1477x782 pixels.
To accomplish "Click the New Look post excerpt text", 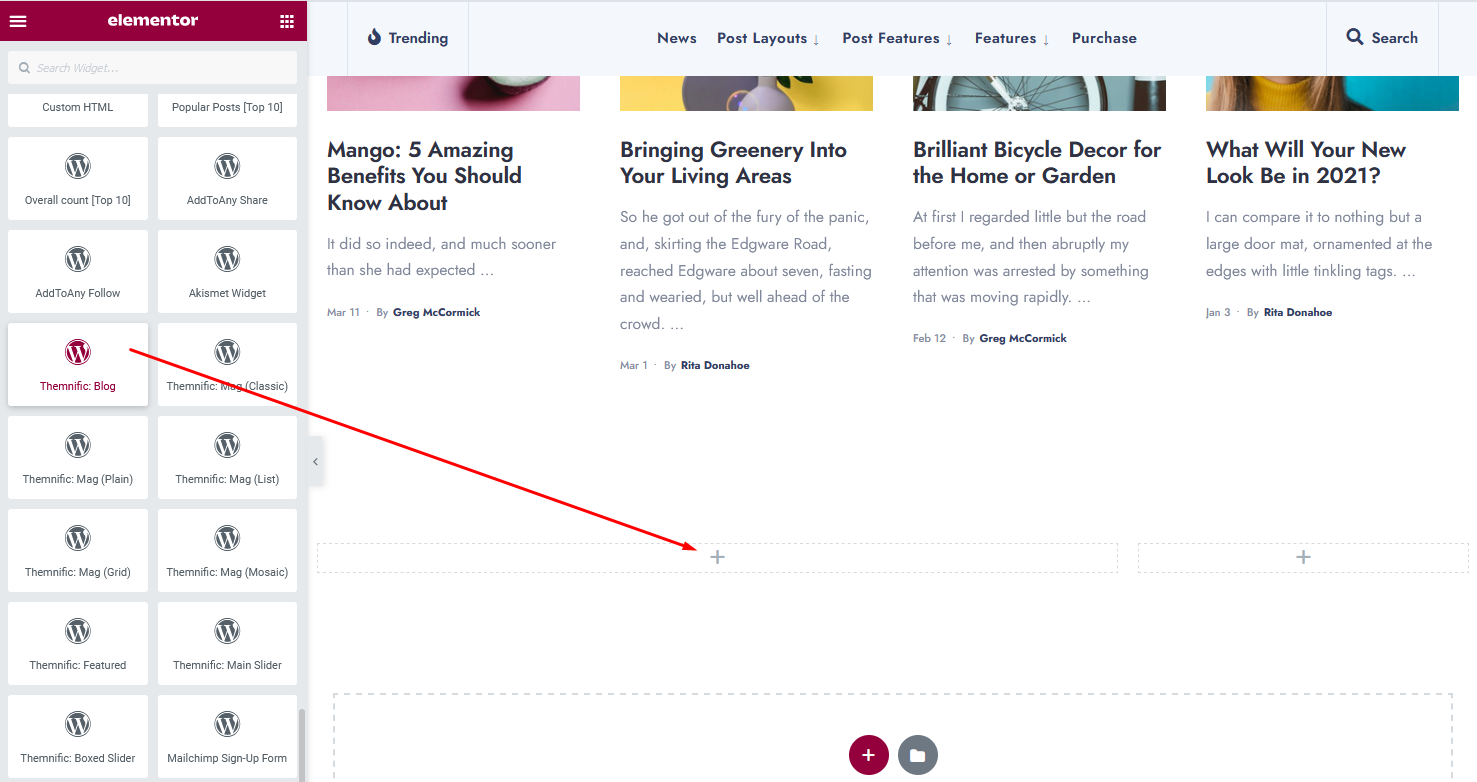I will [x=1319, y=244].
